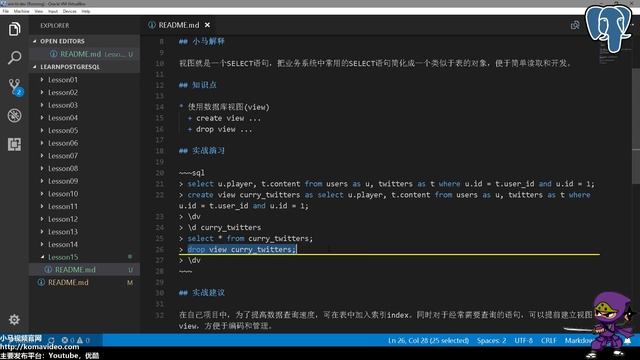Image resolution: width=640 pixels, height=360 pixels.
Task: Change end of line CRLF setting
Action: coord(549,340)
